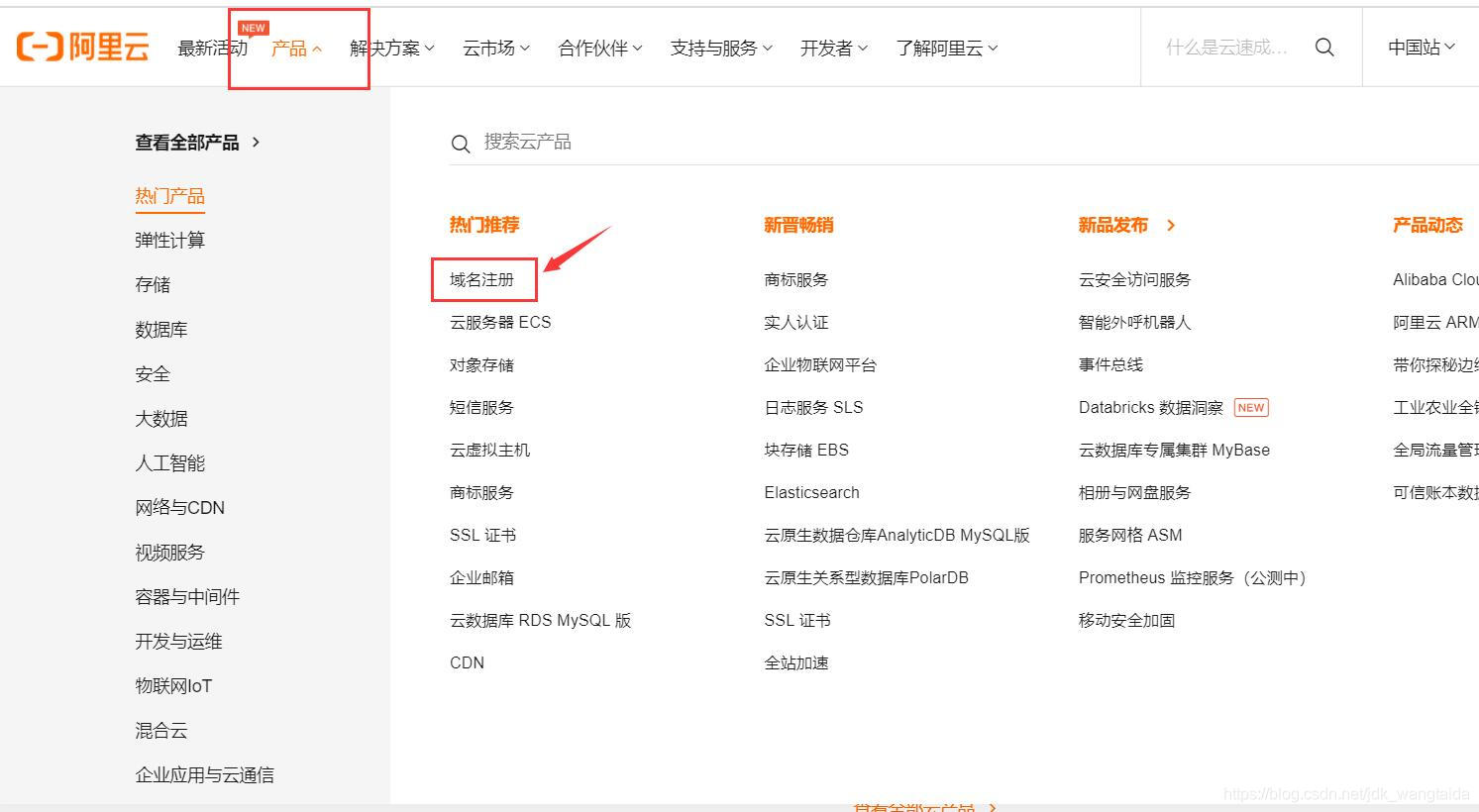Open 产品动态 section heading
Image resolution: width=1479 pixels, height=812 pixels.
(1427, 225)
